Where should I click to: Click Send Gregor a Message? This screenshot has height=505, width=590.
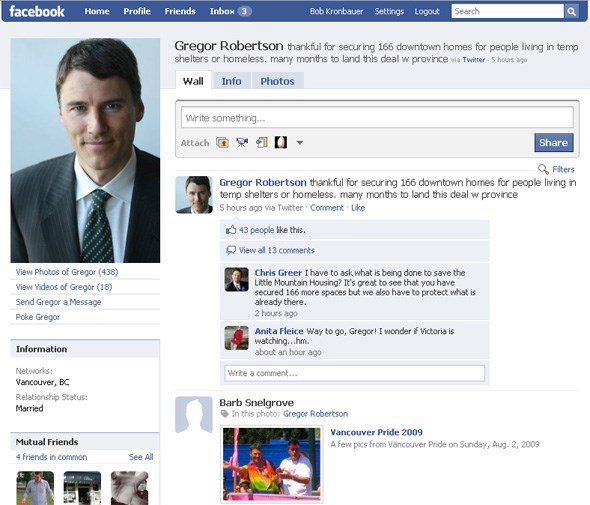point(58,302)
